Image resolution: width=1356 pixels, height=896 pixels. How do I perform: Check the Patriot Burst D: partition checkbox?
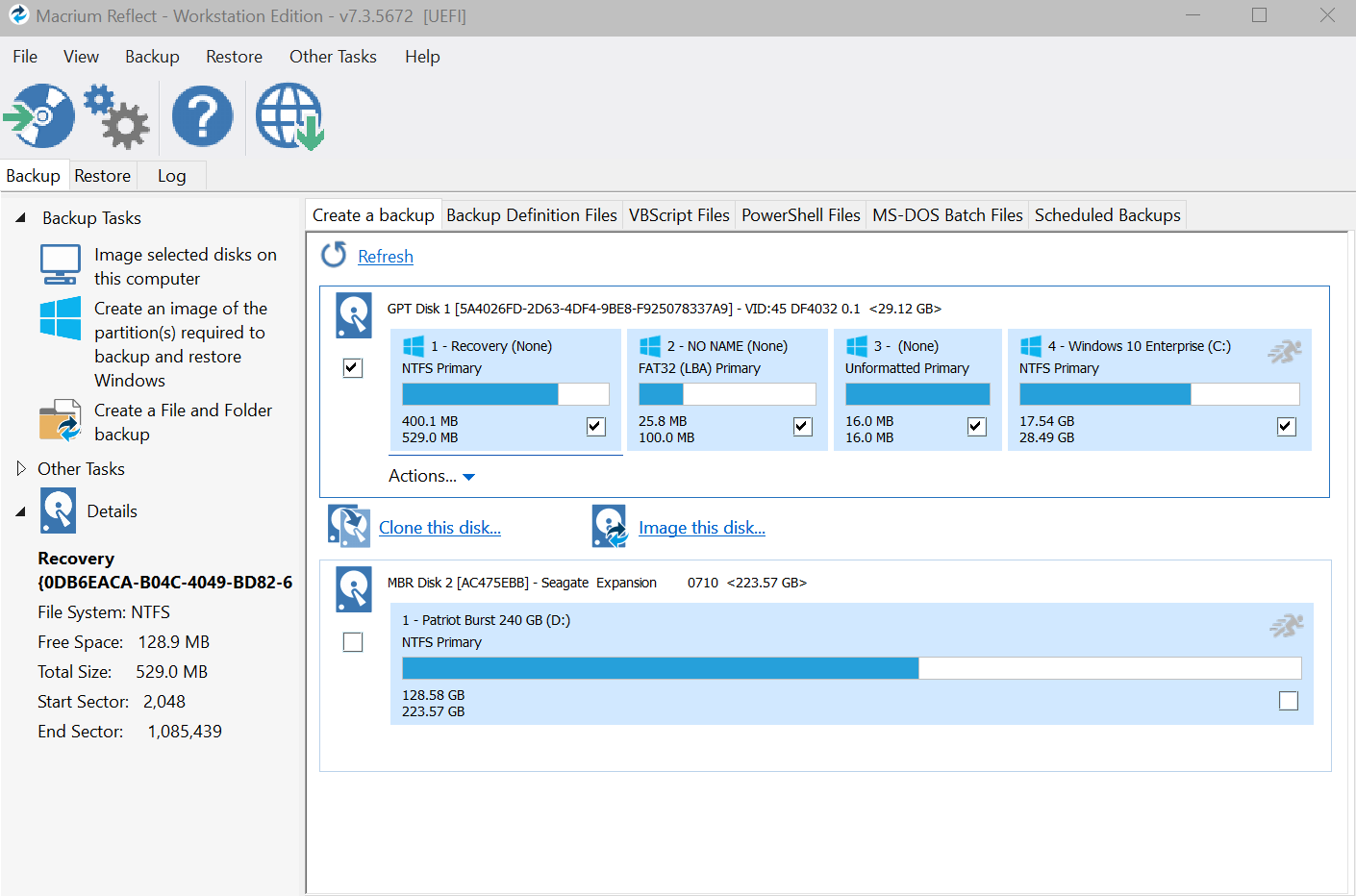coord(1289,701)
